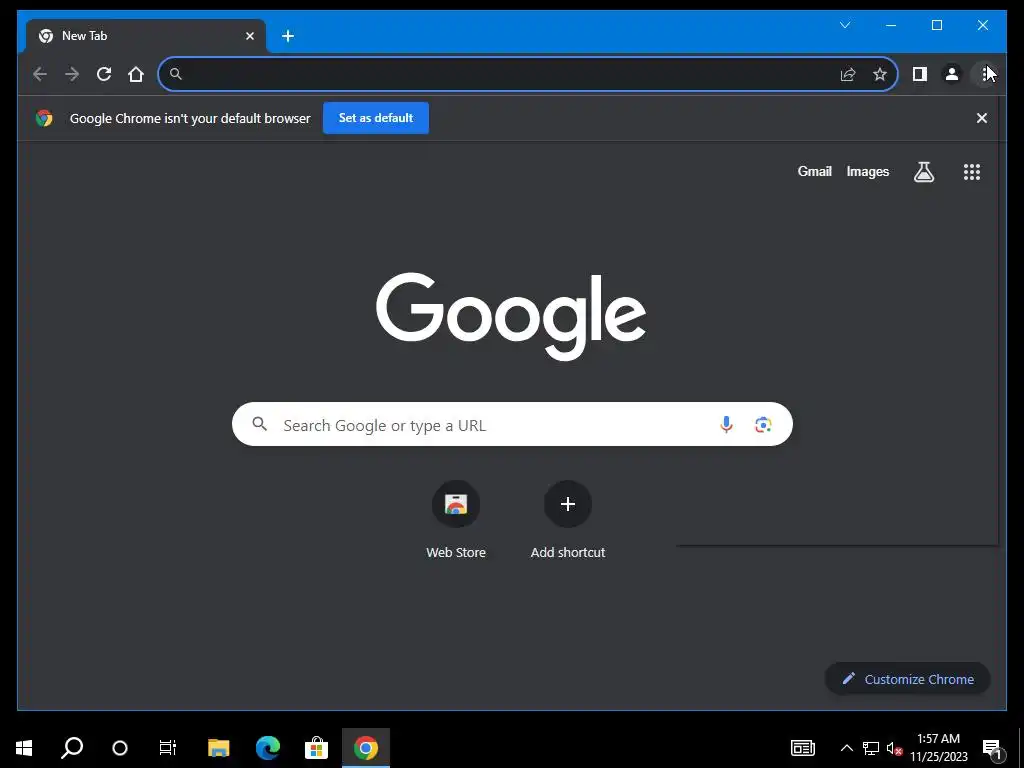Reload the current page
This screenshot has width=1024, height=768.
click(104, 74)
